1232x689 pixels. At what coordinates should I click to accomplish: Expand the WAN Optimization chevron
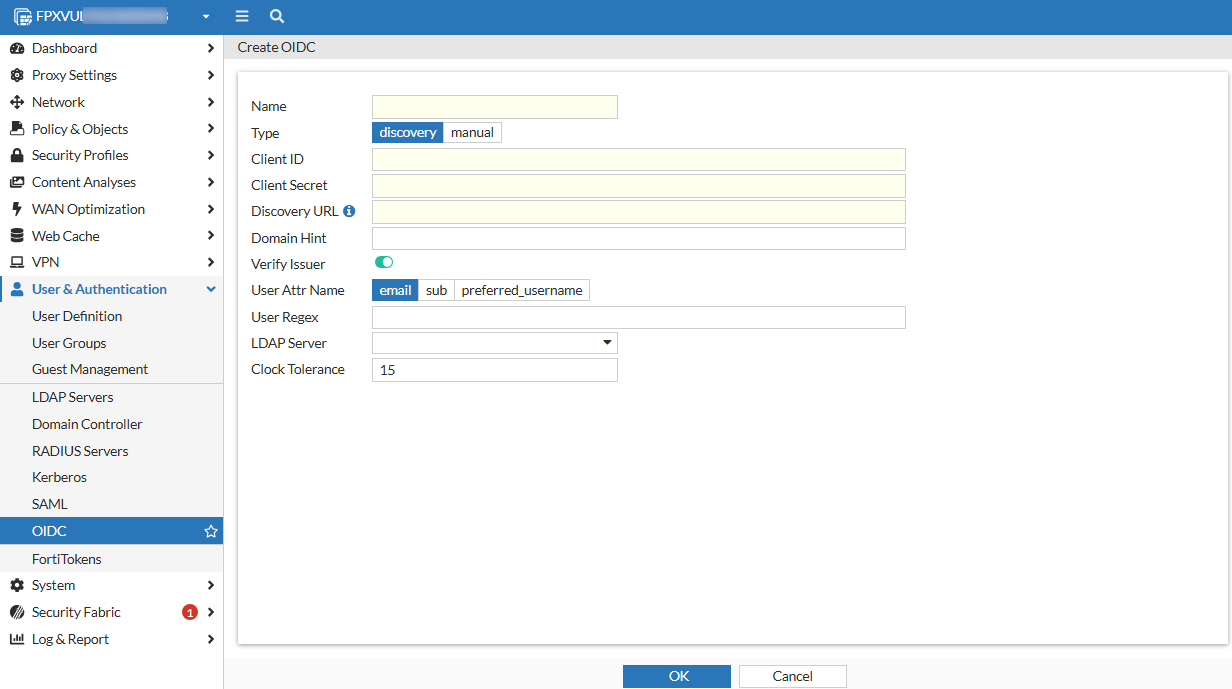[210, 209]
